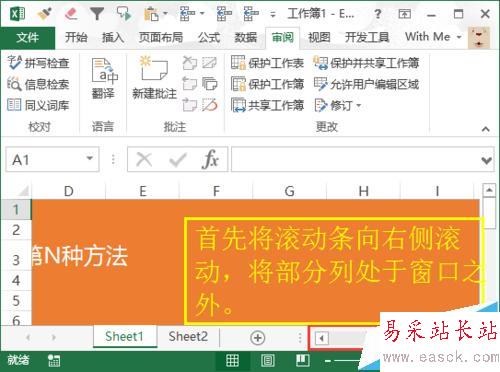Click 新建批注 new comment
The height and width of the screenshot is (372, 500).
click(x=154, y=79)
